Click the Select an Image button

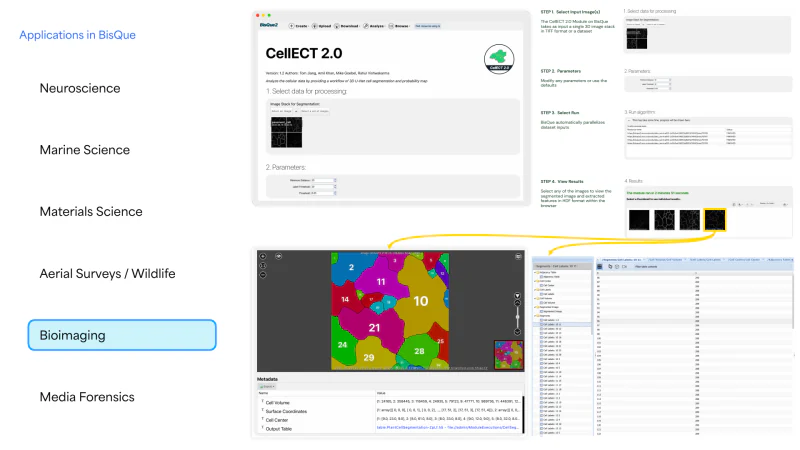[x=282, y=111]
